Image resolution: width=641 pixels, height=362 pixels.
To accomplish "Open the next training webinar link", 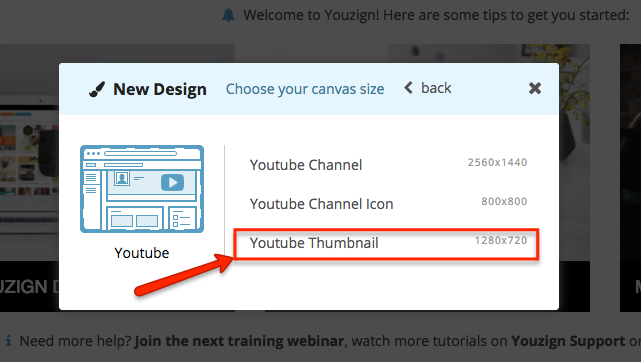I will pos(239,341).
